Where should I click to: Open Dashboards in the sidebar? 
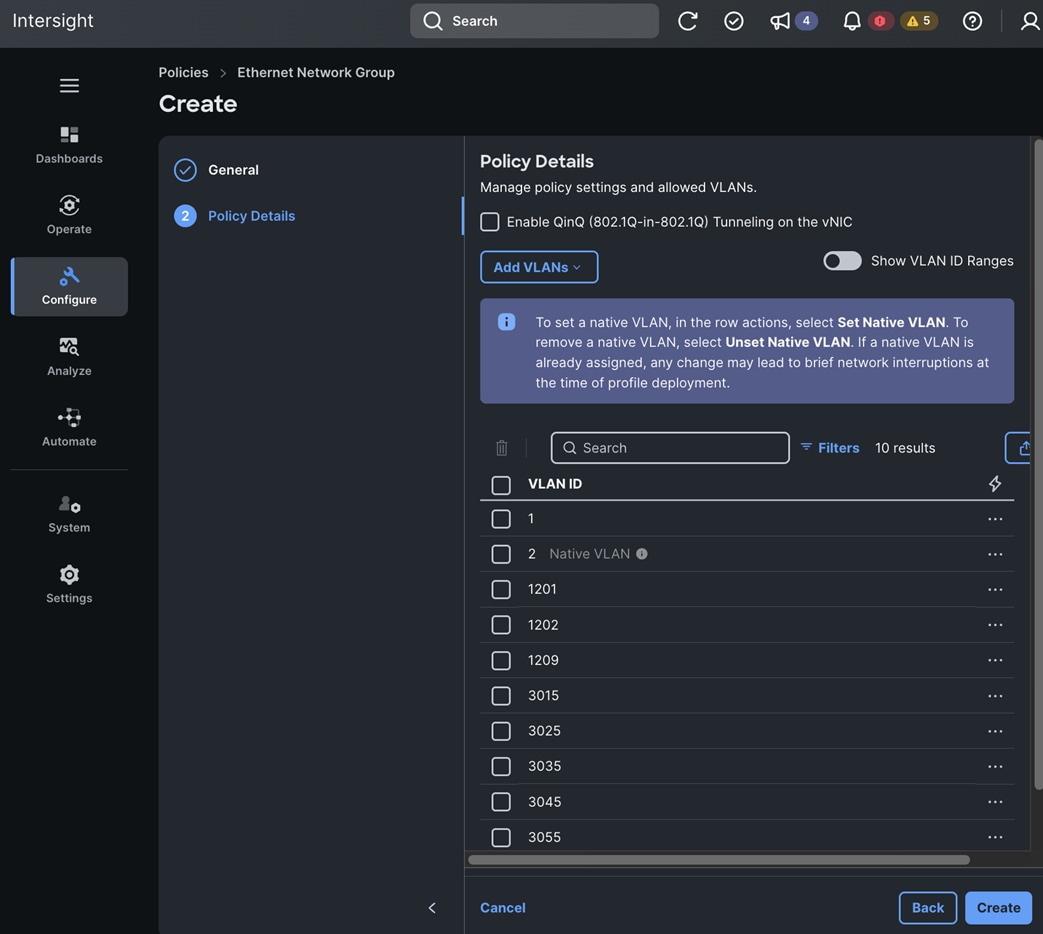pyautogui.click(x=69, y=144)
